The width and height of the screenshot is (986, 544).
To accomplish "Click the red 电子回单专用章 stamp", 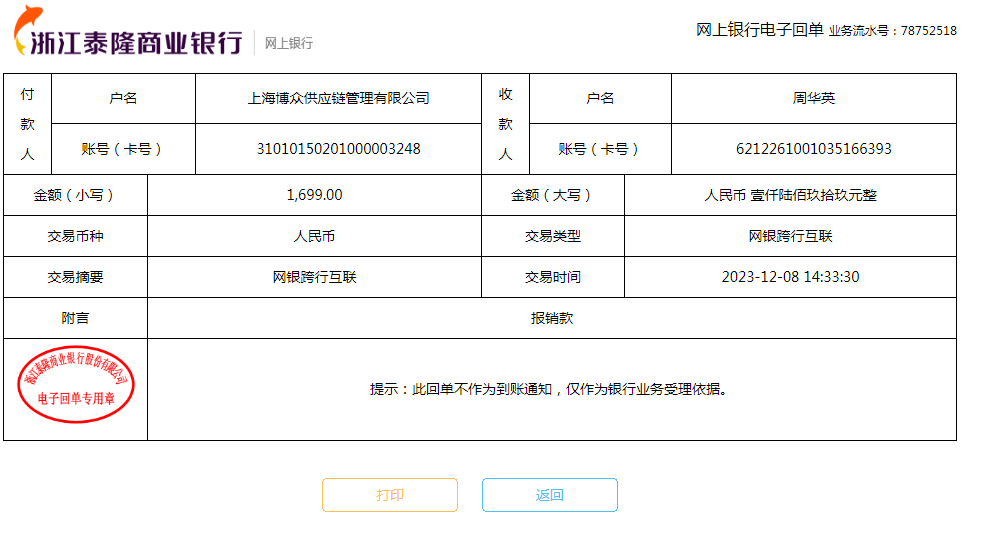I will tap(76, 385).
